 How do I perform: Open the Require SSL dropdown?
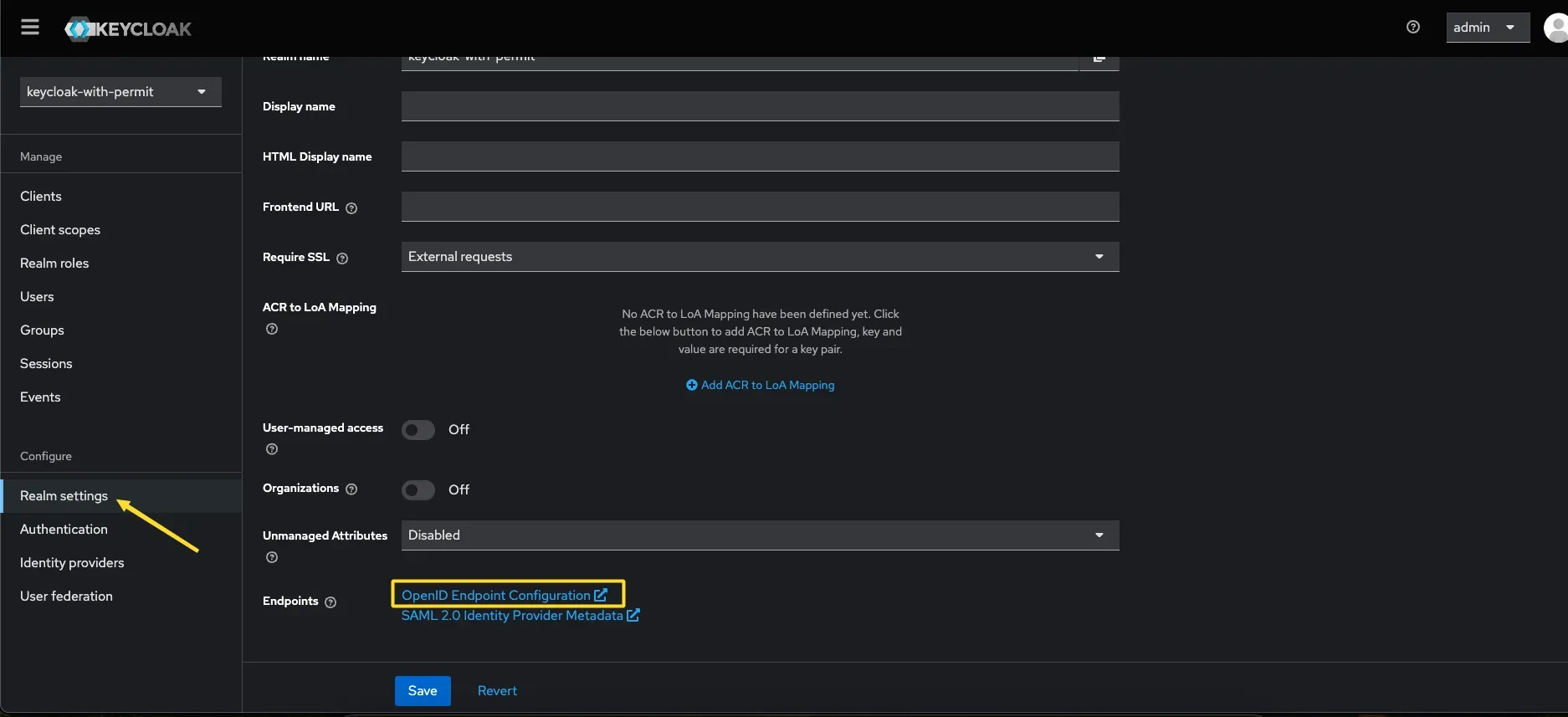[760, 257]
